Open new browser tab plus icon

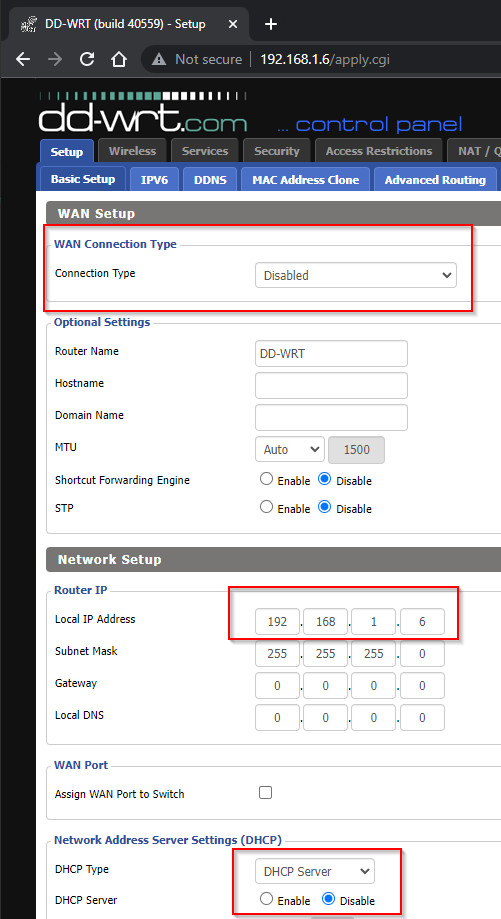point(270,24)
